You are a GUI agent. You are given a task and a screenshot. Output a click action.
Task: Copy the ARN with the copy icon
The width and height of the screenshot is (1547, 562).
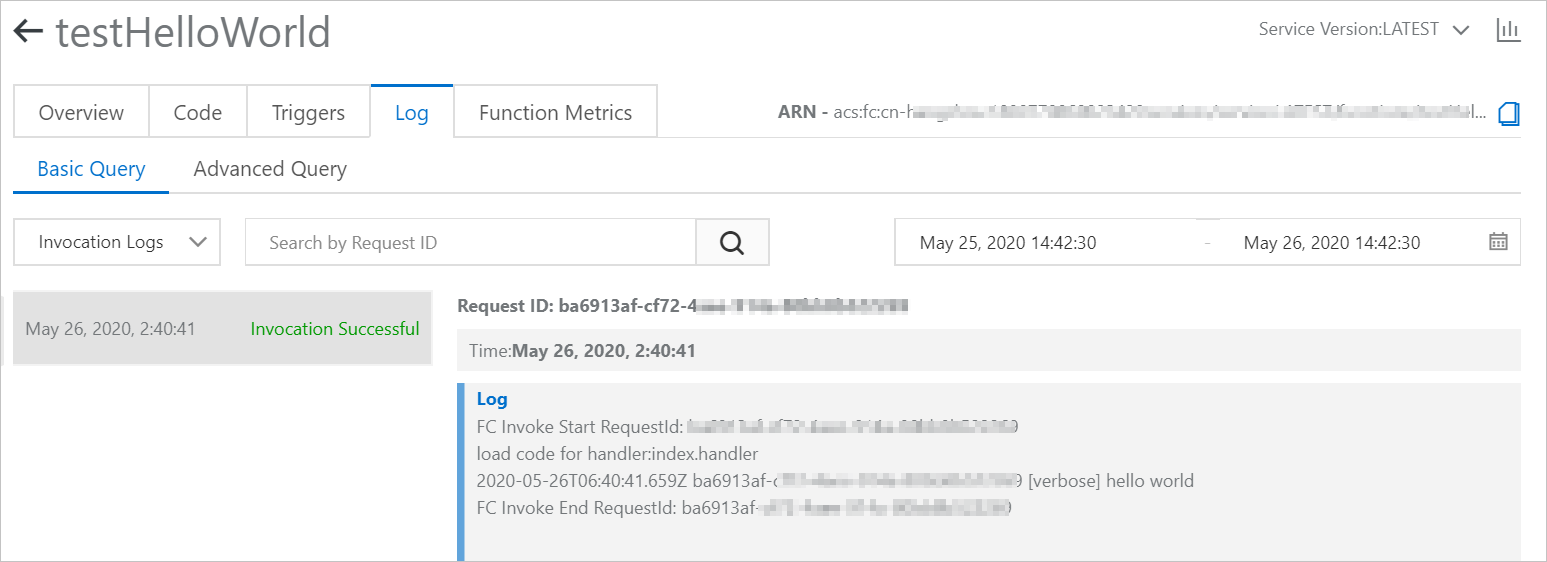coord(1508,113)
